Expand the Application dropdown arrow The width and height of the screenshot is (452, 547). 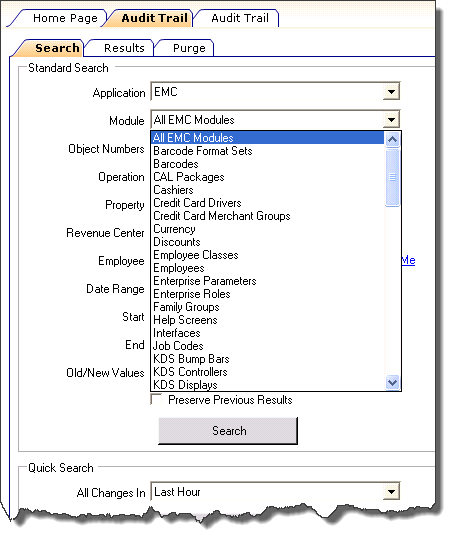tap(391, 92)
